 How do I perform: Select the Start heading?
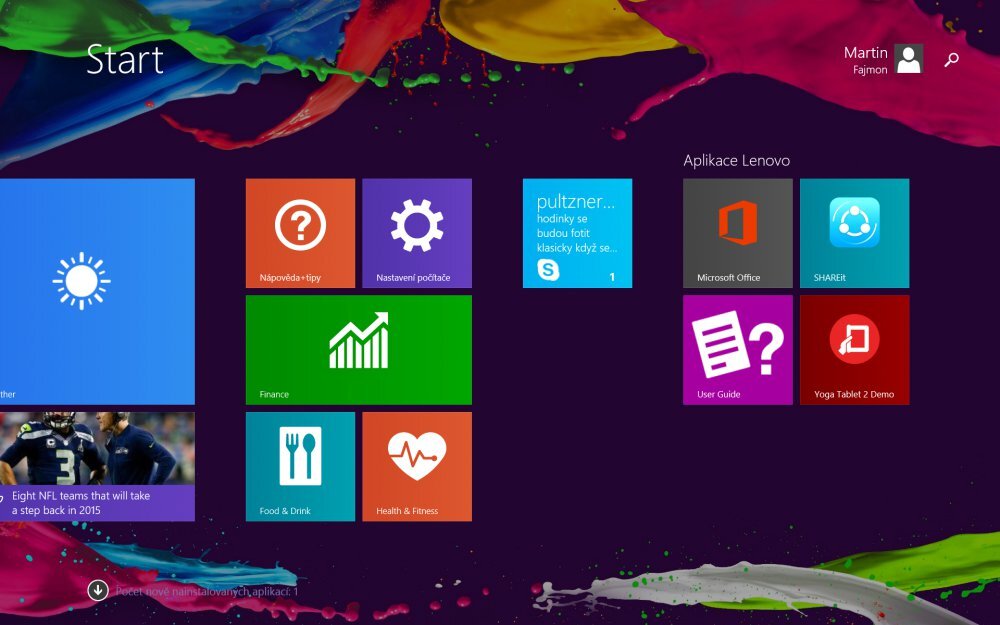(x=124, y=60)
